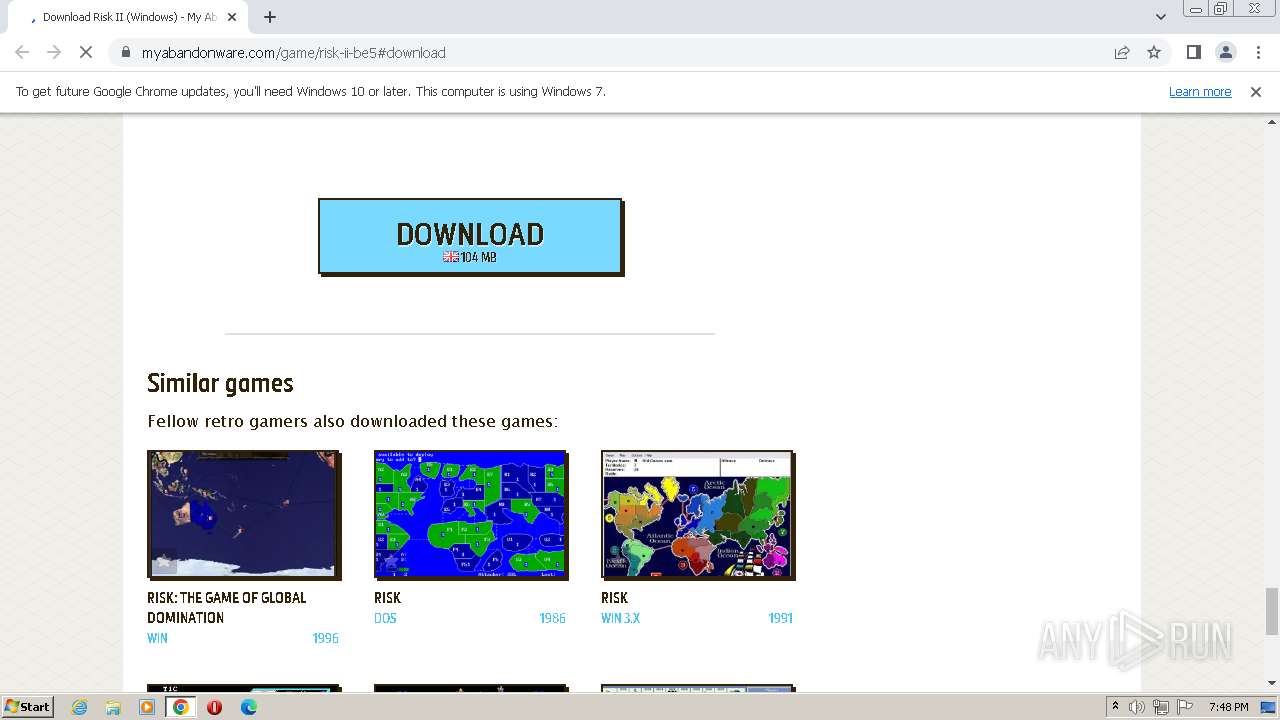This screenshot has height=720, width=1280.
Task: Click the page vertical scrollbar thumb
Action: 1272,611
